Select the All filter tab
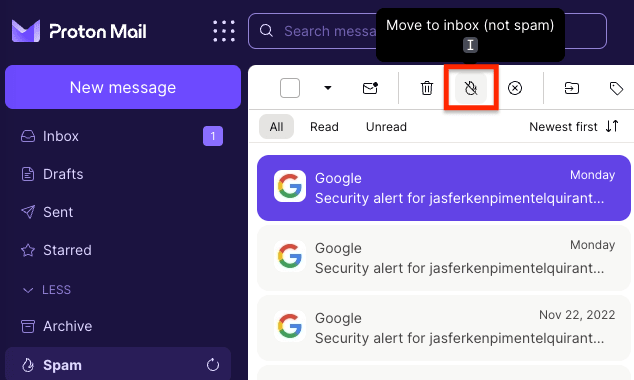634x380 pixels. point(276,127)
